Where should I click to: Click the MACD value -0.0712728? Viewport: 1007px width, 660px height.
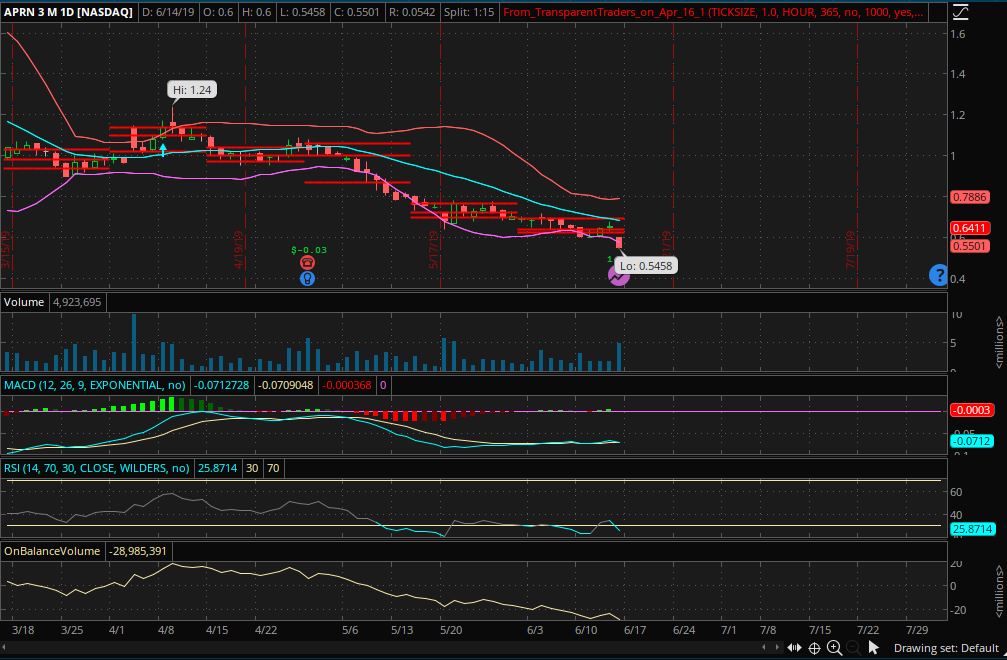click(x=222, y=385)
